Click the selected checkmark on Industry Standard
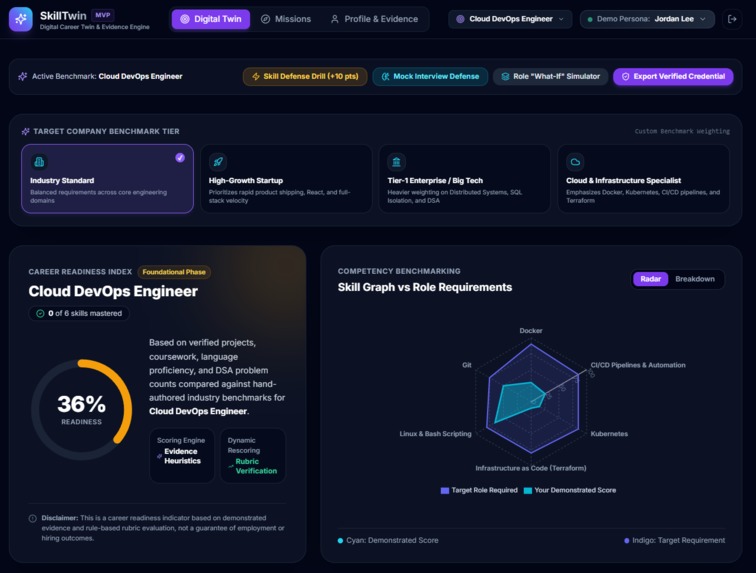 pyautogui.click(x=180, y=158)
